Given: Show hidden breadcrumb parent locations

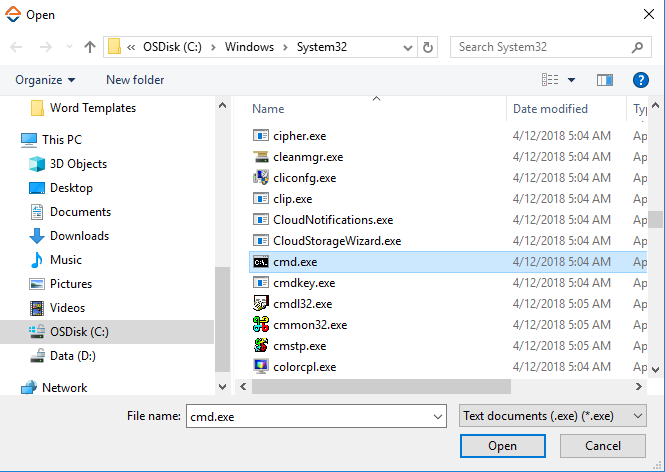Looking at the screenshot, I should coord(131,47).
